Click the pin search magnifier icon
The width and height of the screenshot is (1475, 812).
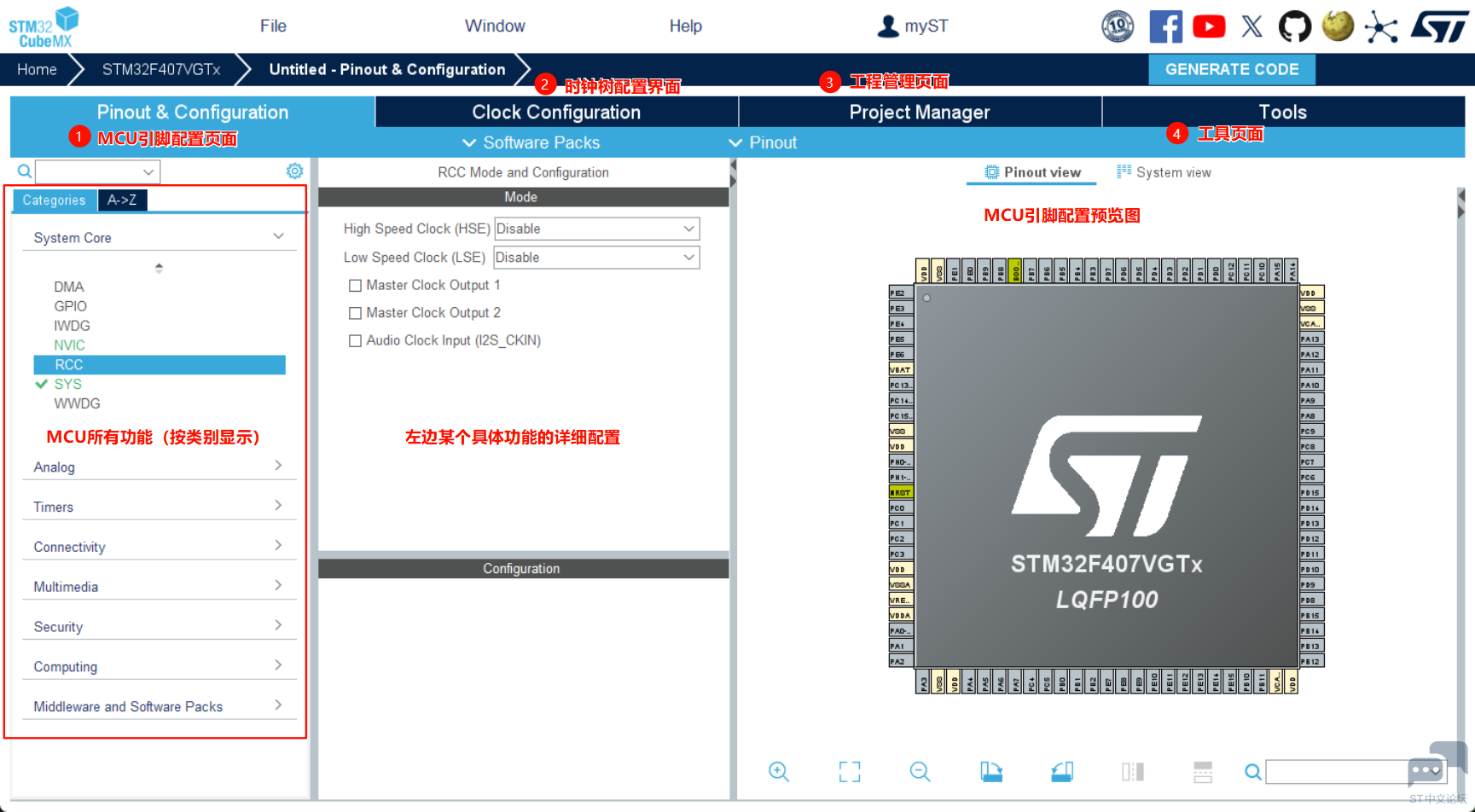click(x=1252, y=772)
